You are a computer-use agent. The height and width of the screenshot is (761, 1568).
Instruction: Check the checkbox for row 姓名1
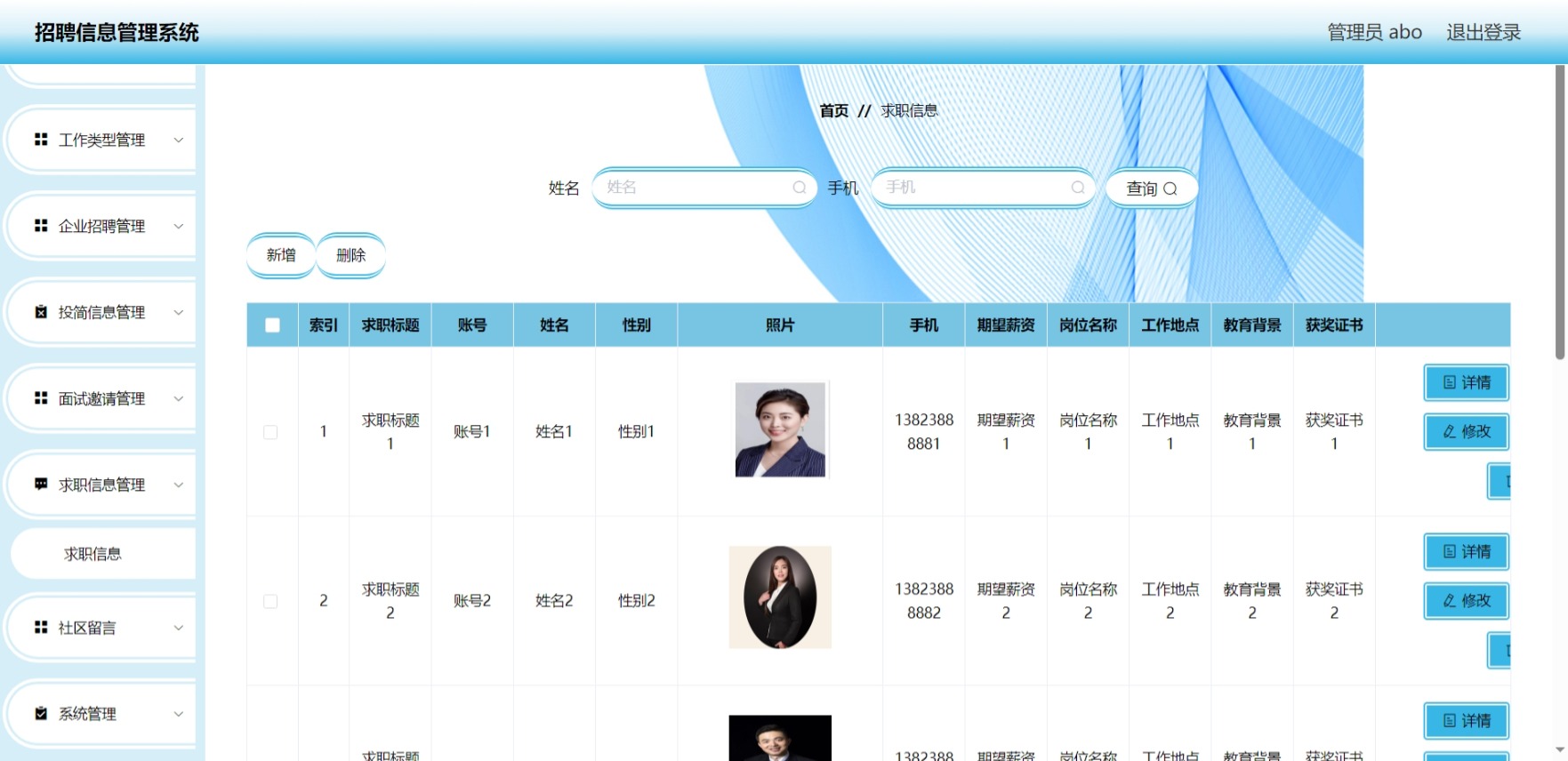pyautogui.click(x=270, y=432)
